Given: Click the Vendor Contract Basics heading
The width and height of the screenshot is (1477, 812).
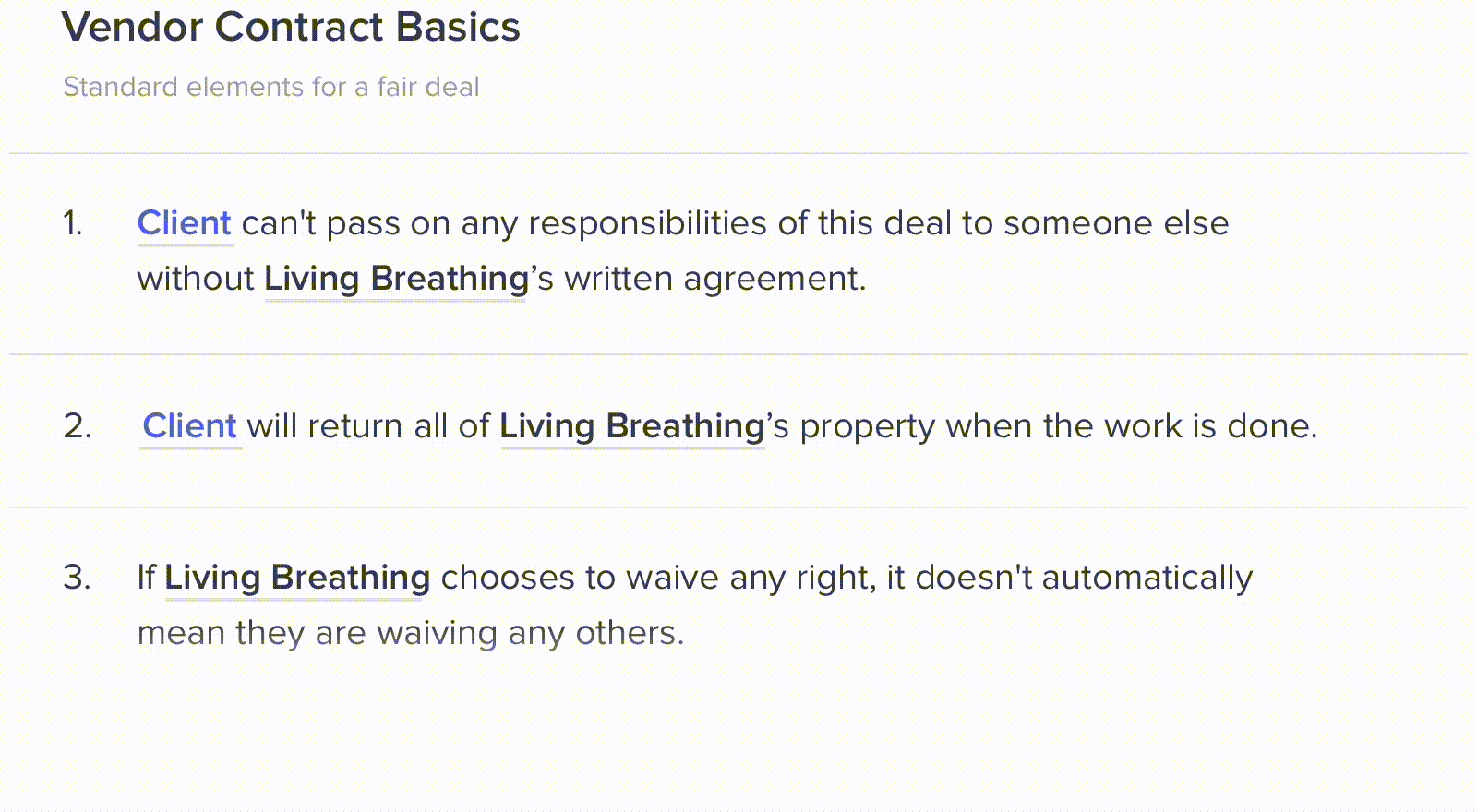Looking at the screenshot, I should 291,27.
